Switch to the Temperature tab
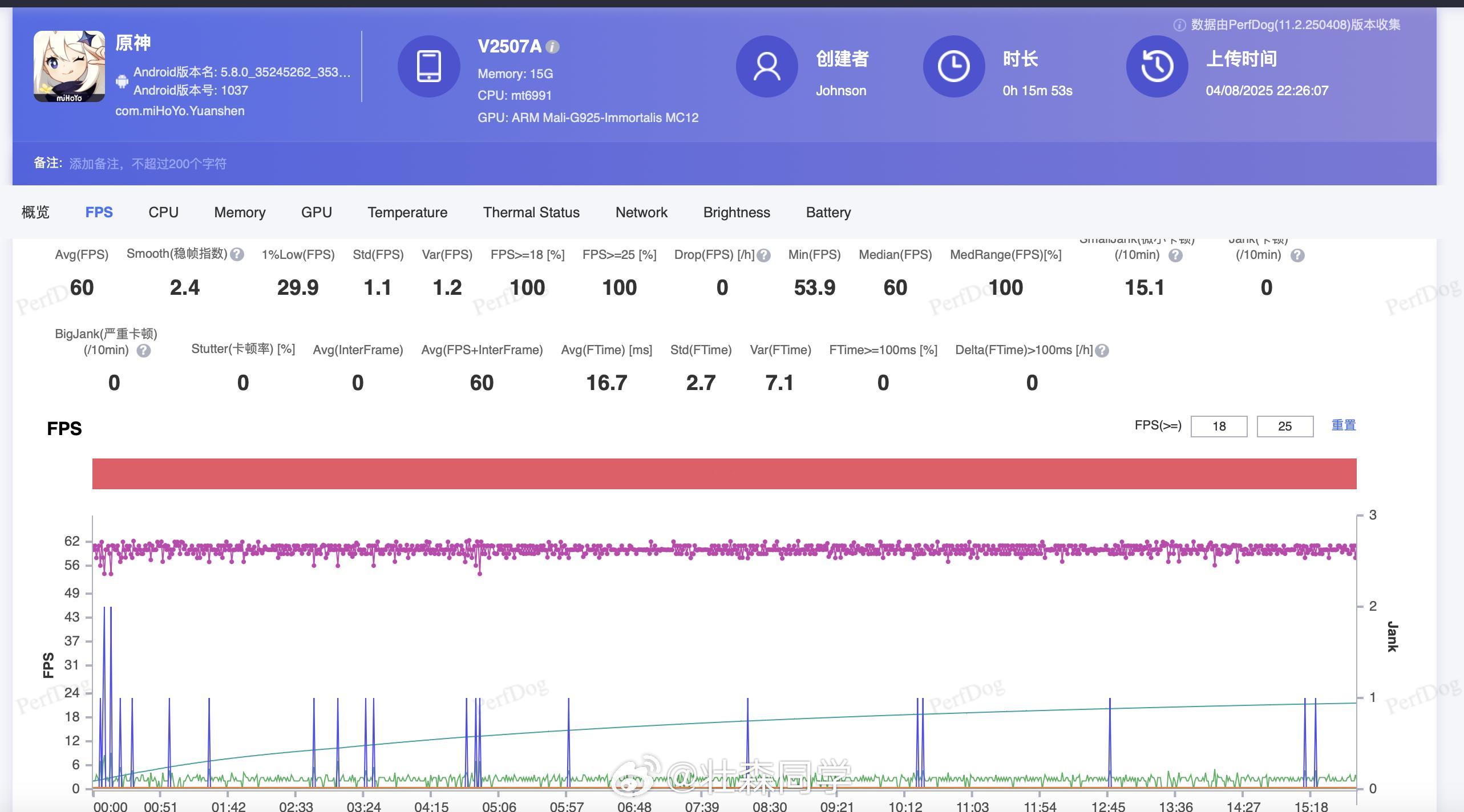The image size is (1464, 812). (407, 212)
